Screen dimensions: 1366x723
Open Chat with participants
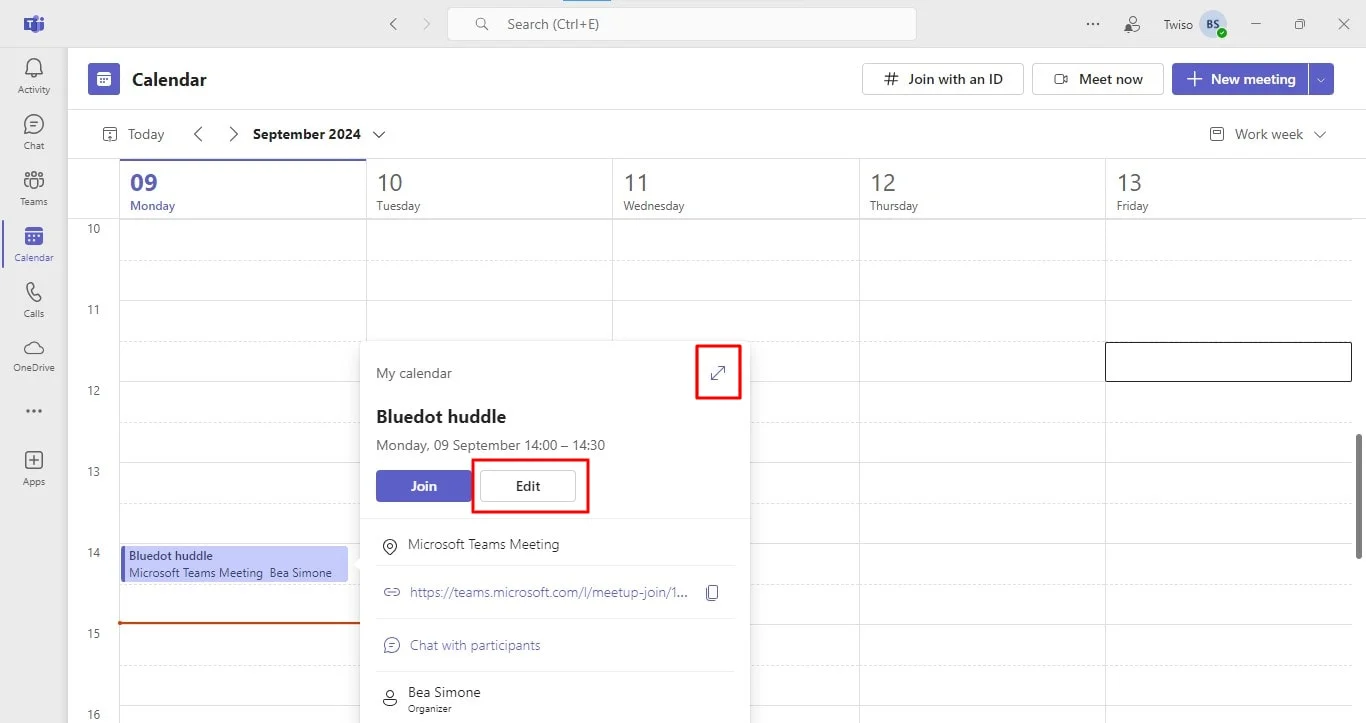coord(475,646)
